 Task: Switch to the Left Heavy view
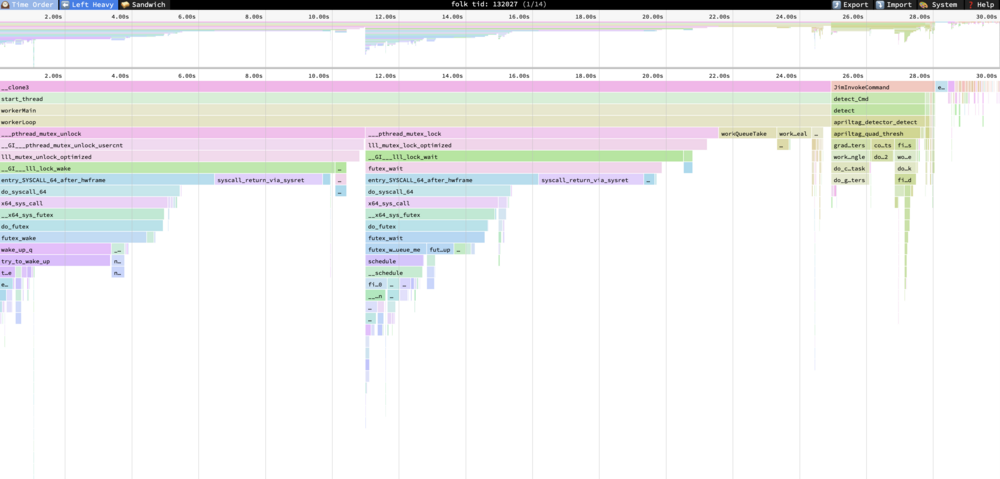click(88, 4)
